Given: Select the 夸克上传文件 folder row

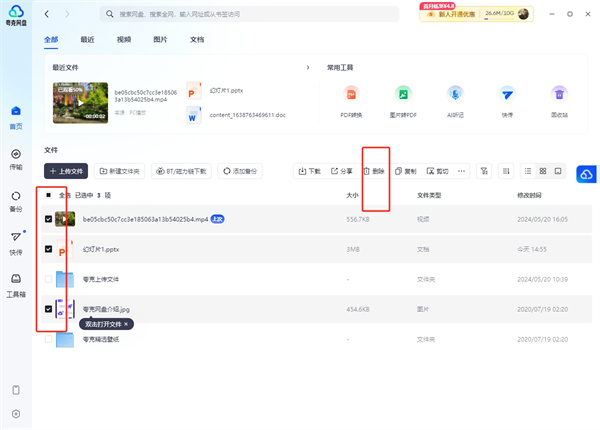Looking at the screenshot, I should pos(316,279).
